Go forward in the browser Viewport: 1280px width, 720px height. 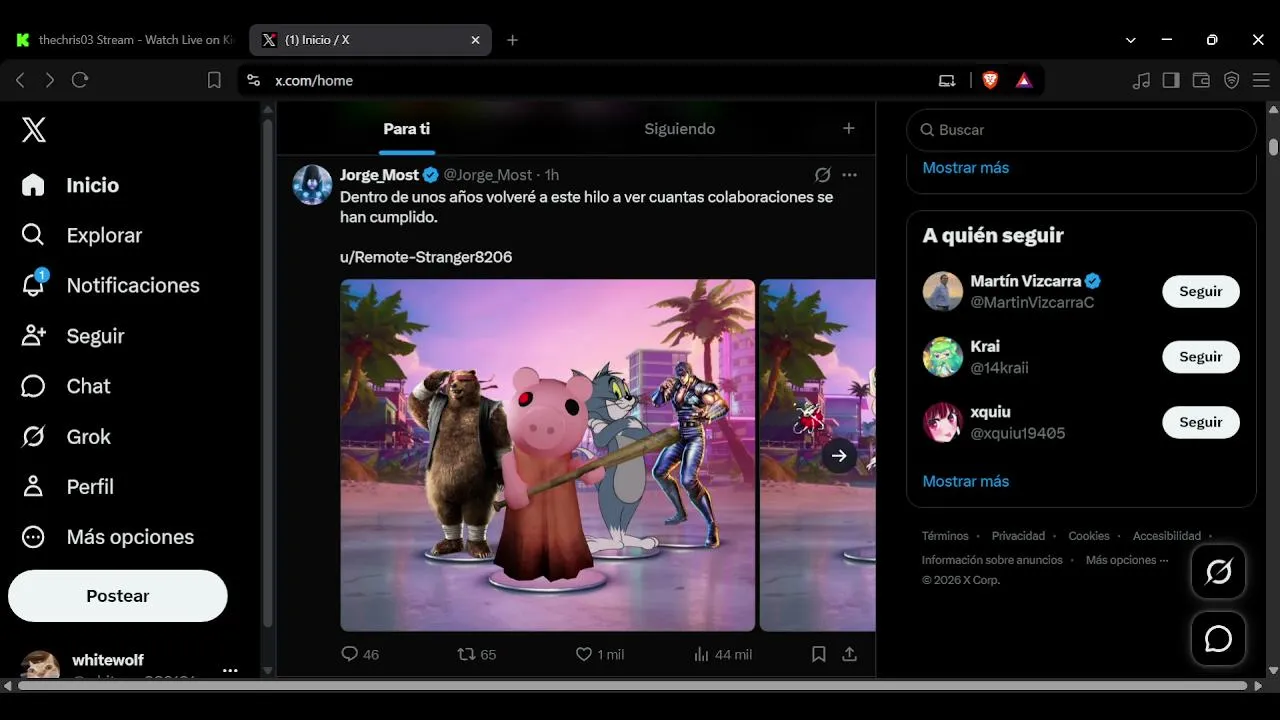click(x=50, y=80)
